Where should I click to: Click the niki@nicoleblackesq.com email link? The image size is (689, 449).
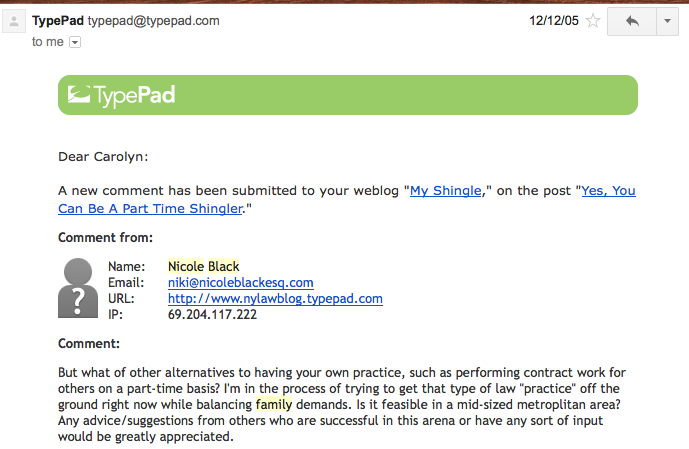pyautogui.click(x=240, y=283)
